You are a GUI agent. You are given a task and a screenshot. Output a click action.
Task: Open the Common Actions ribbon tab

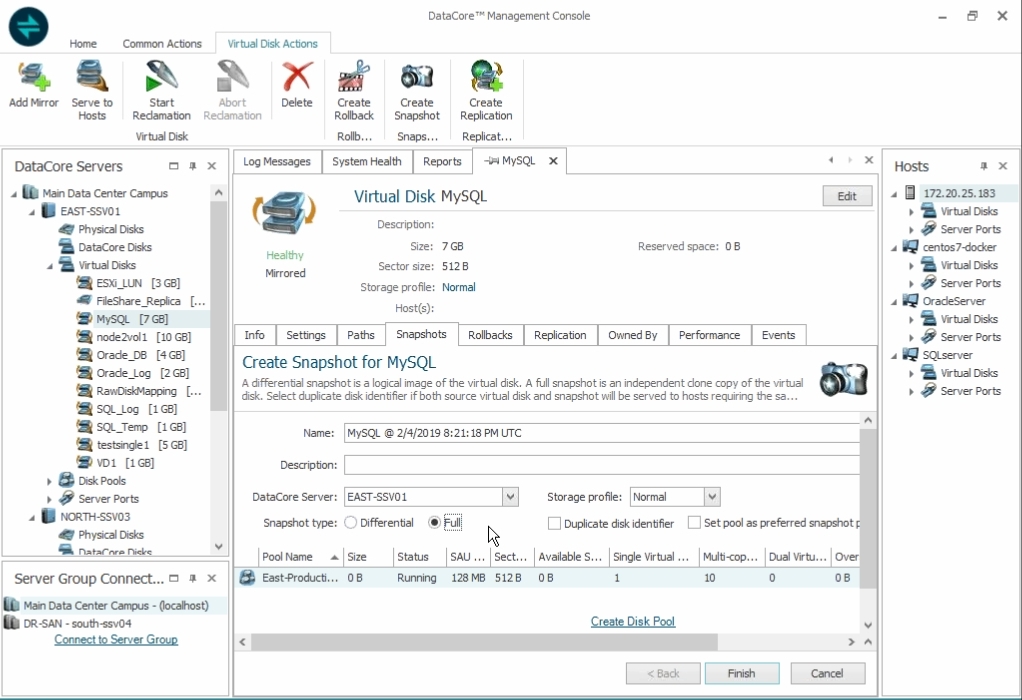(x=162, y=44)
